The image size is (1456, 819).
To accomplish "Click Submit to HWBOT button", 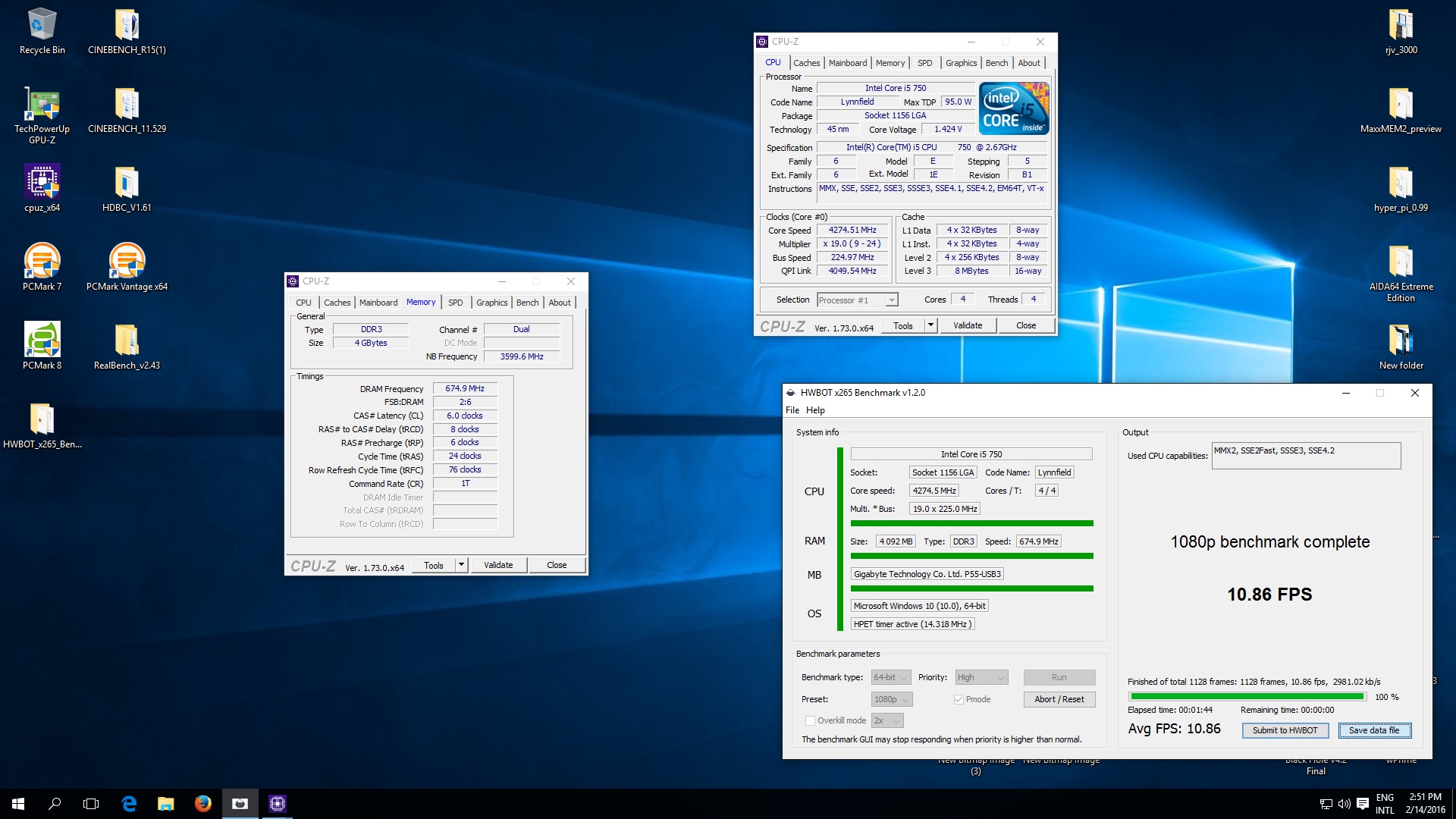I will point(1285,730).
